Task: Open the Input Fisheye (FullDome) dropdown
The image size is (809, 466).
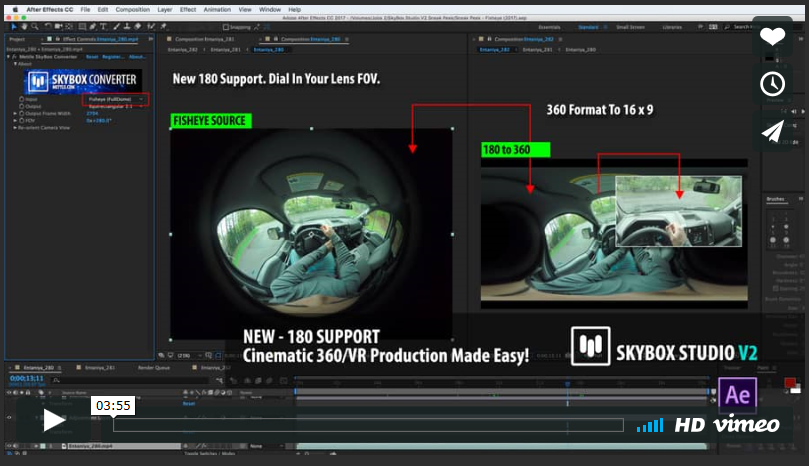Action: point(115,99)
